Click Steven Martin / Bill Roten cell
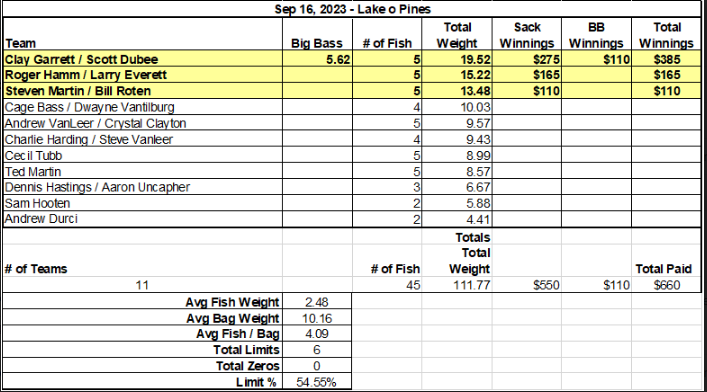707x392 pixels. 142,91
